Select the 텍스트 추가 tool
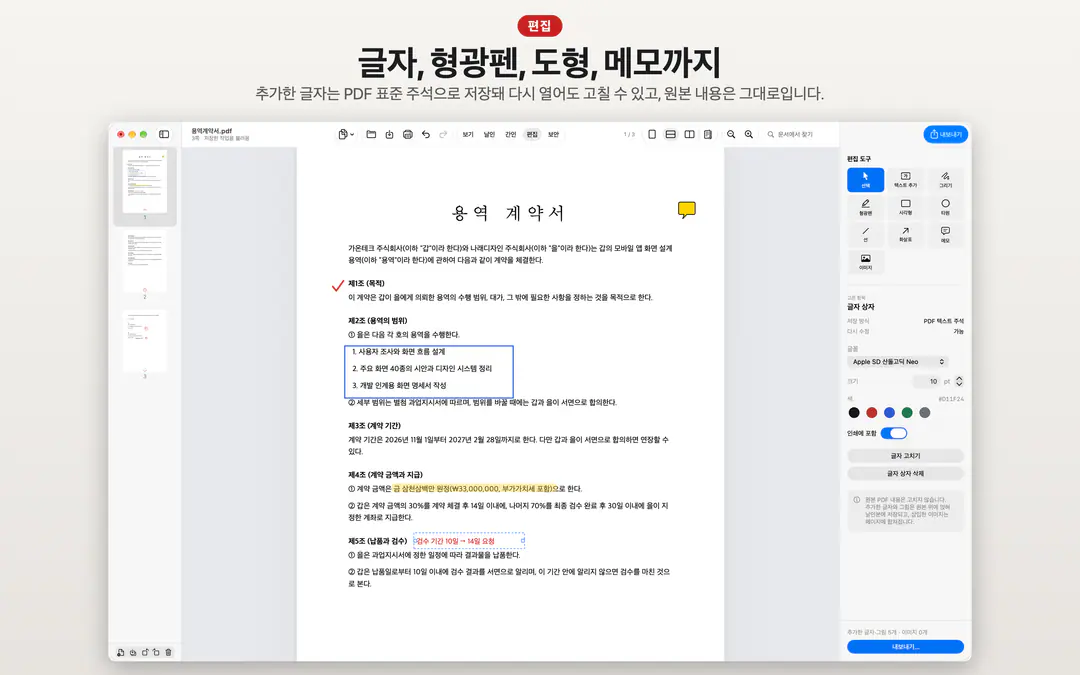Image resolution: width=1080 pixels, height=675 pixels. (906, 180)
